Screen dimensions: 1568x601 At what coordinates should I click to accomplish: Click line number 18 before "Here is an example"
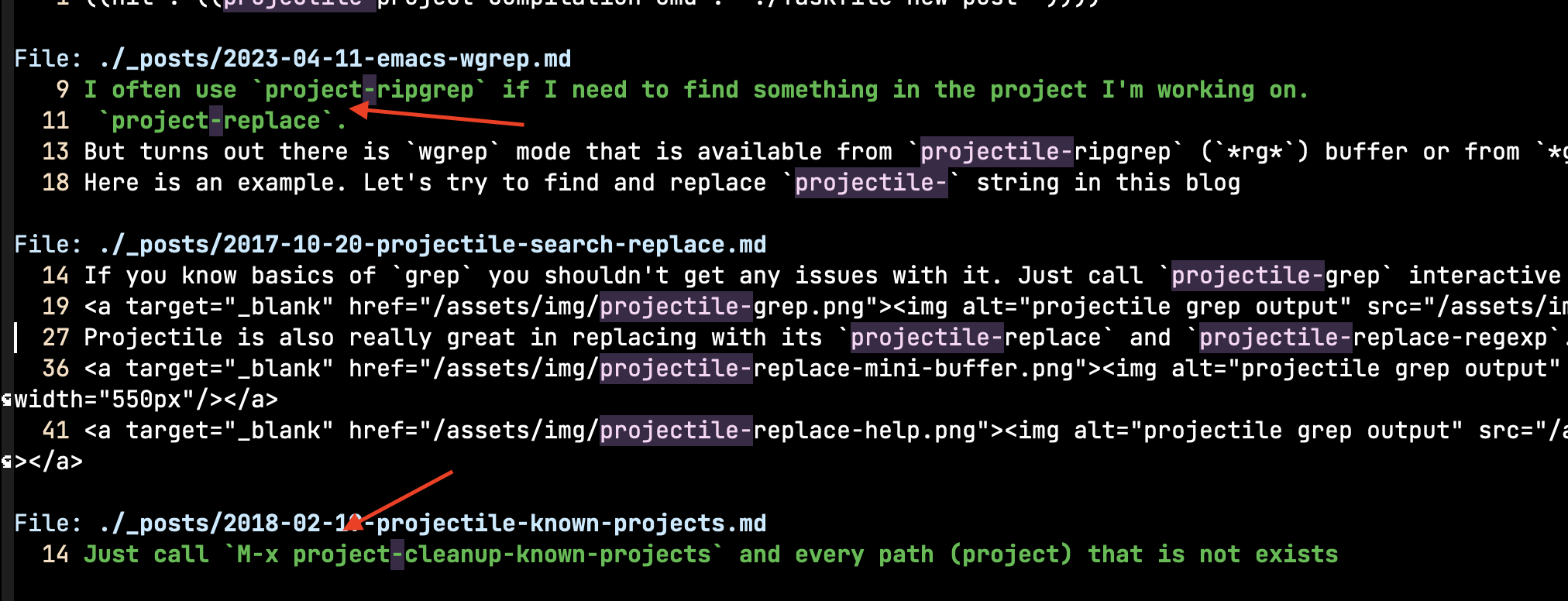[x=56, y=183]
